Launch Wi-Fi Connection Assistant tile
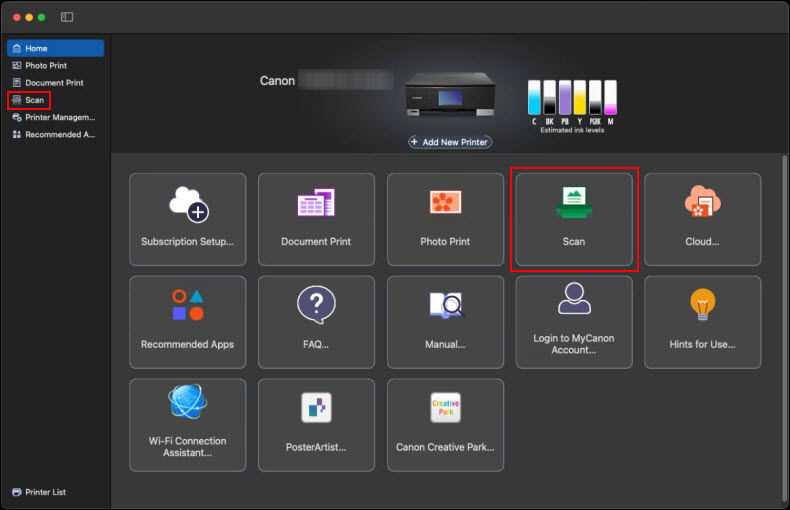This screenshot has height=510, width=790. 187,424
